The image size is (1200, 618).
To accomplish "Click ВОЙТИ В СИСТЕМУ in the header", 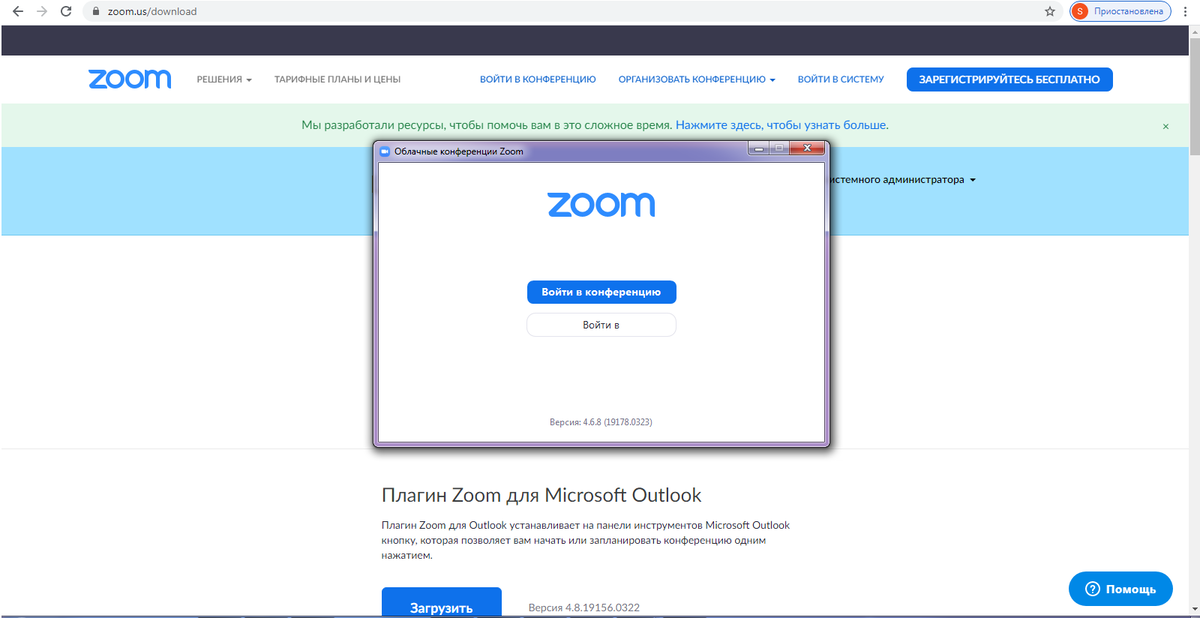I will tap(841, 80).
